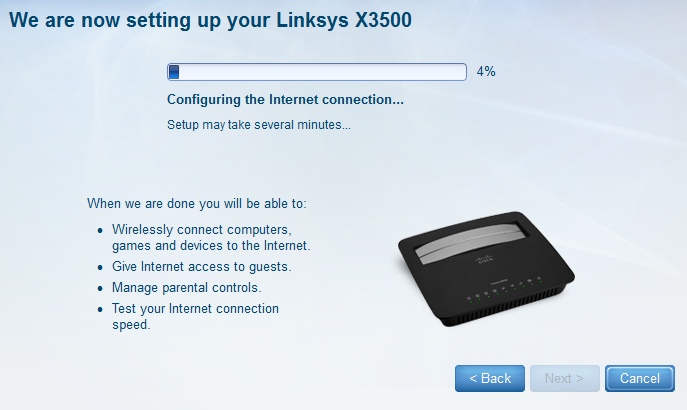Select the Wirelessly connect computers bullet item

211,237
